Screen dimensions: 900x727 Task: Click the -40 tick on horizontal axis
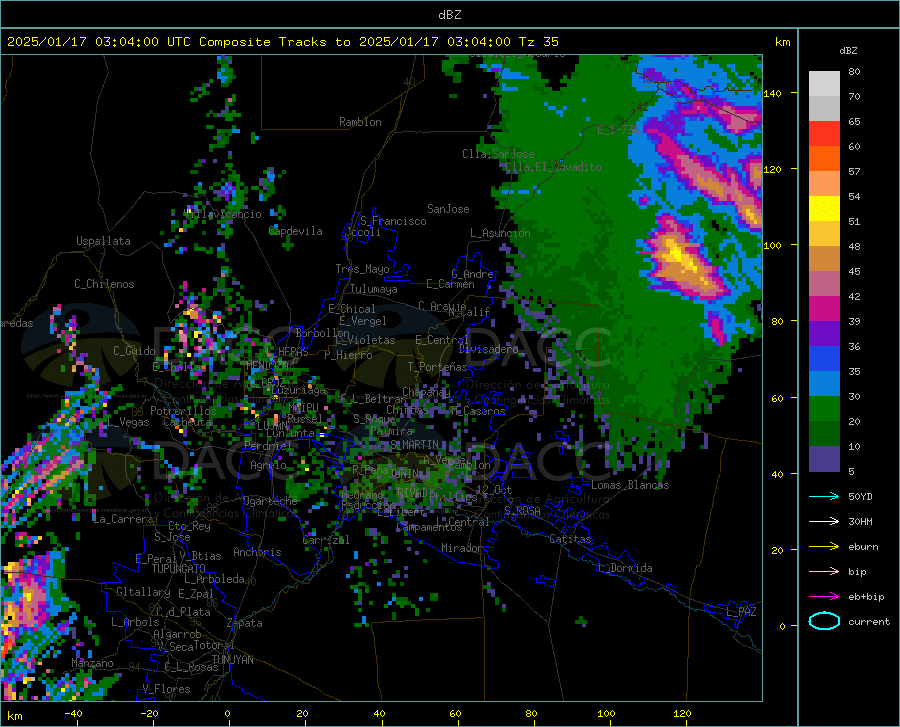click(73, 714)
